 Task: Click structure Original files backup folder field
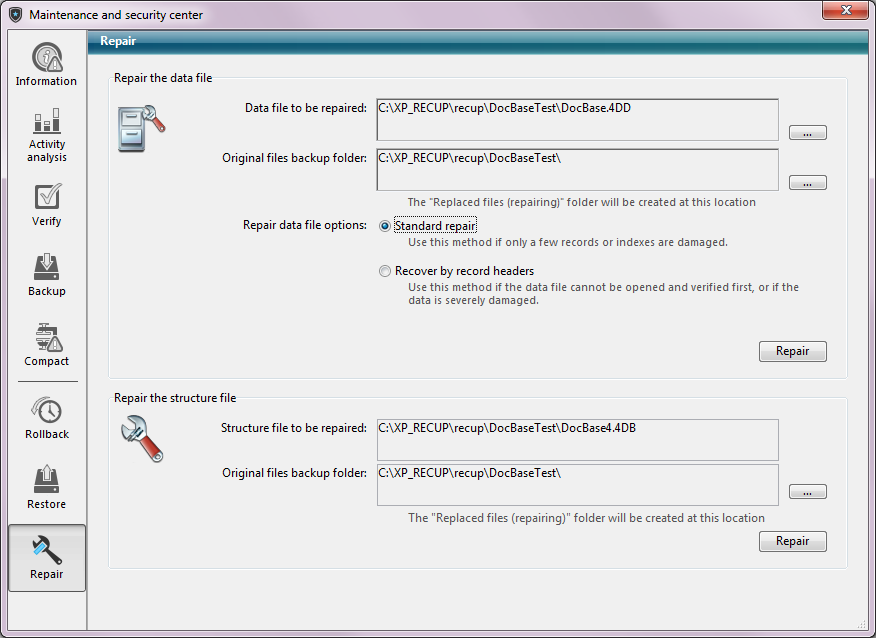[578, 485]
